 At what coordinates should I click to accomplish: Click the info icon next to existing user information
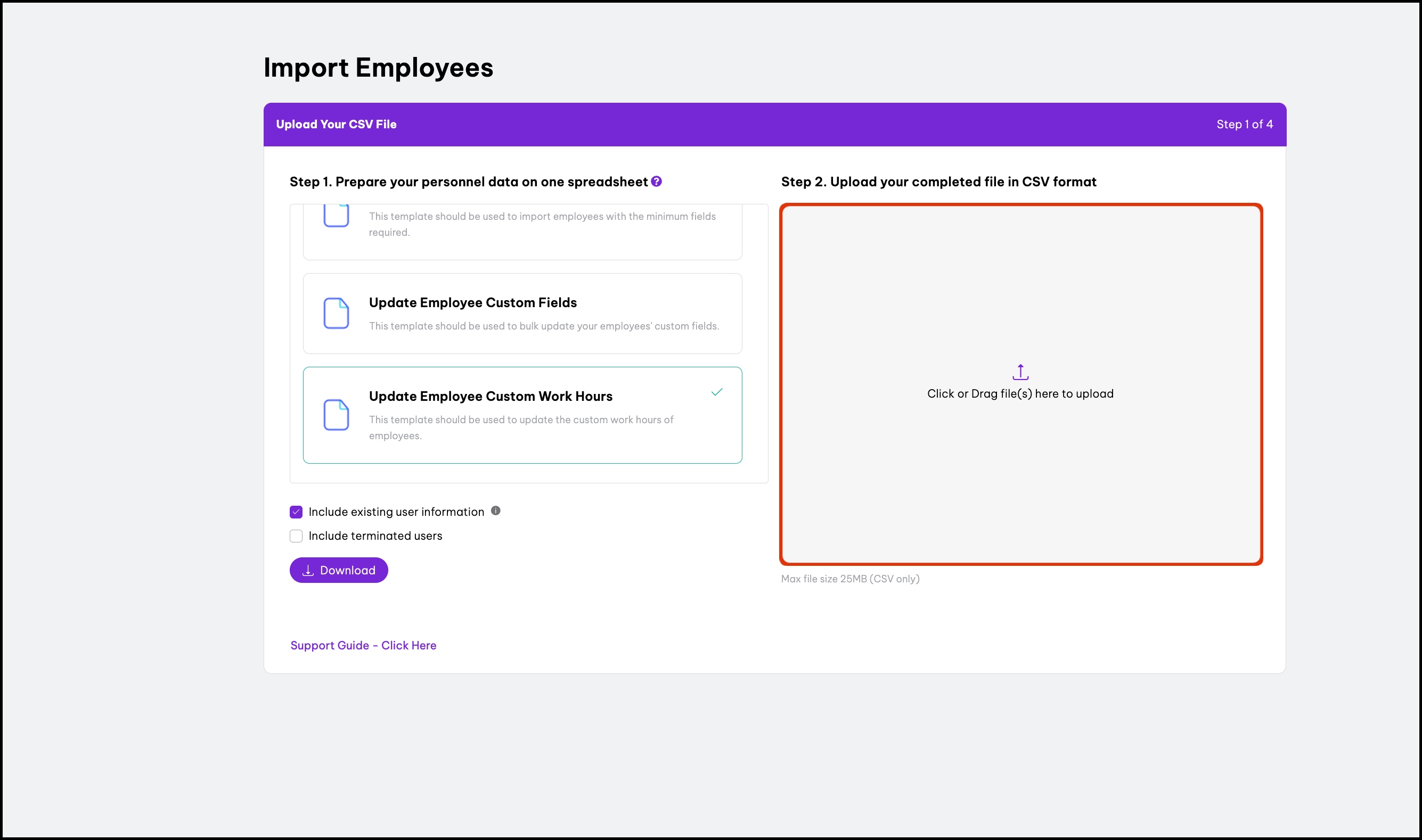click(495, 510)
